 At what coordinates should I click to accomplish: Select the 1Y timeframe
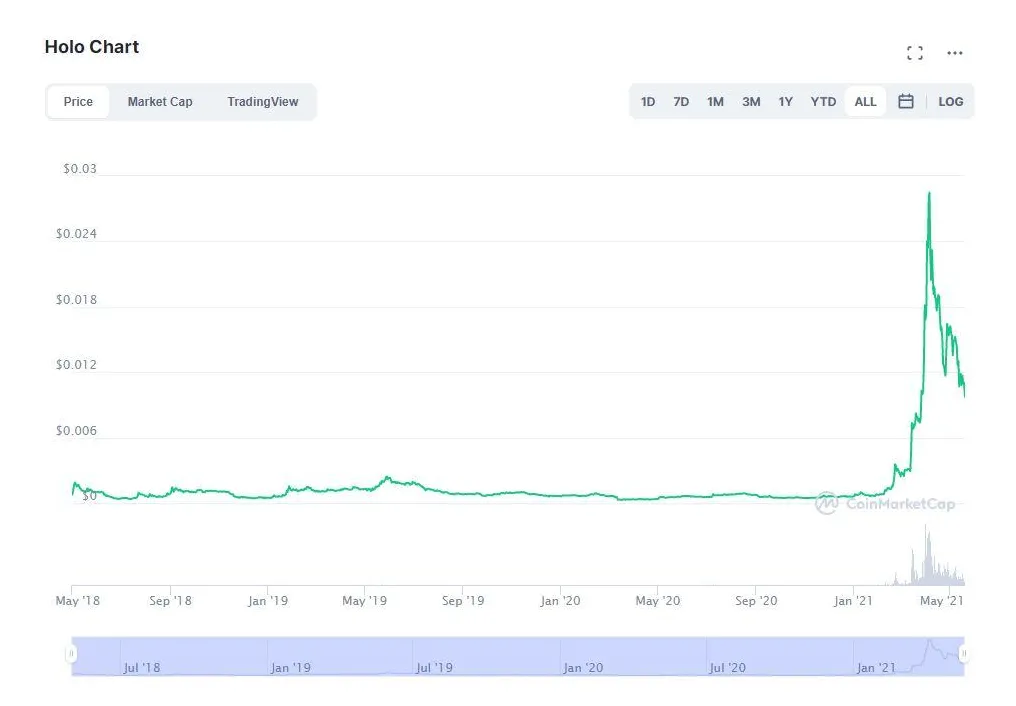(x=786, y=101)
